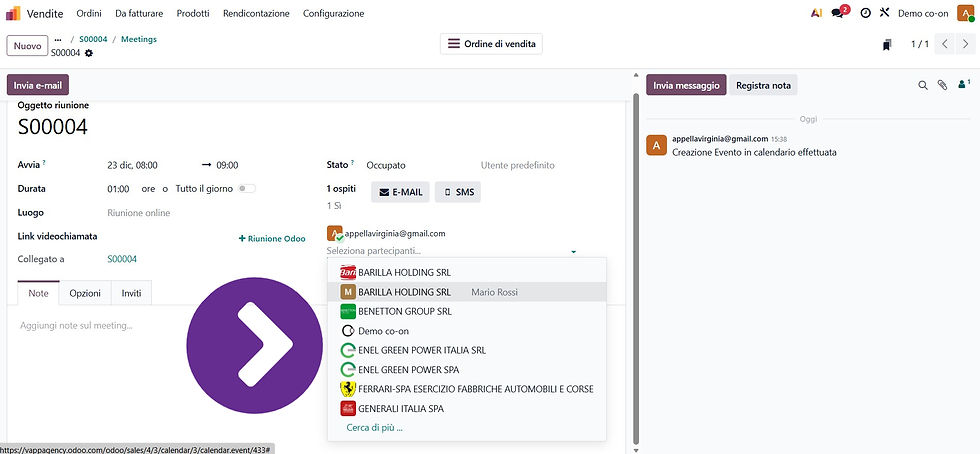Switch to the Opzioni tab

(x=85, y=293)
